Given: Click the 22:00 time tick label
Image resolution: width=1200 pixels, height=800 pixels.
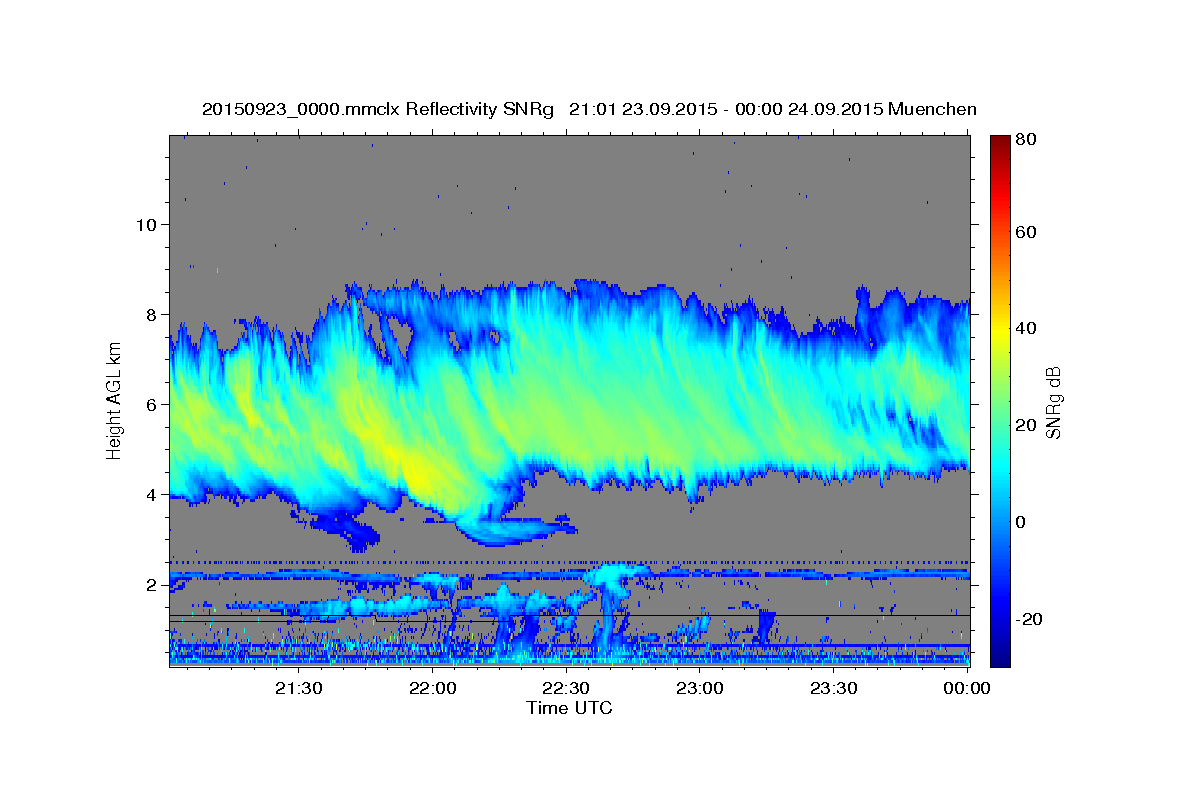Looking at the screenshot, I should (432, 688).
